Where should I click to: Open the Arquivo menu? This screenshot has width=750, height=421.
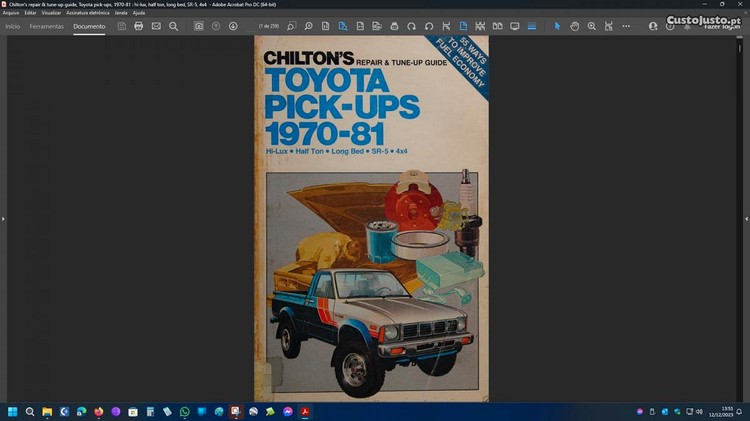click(11, 13)
